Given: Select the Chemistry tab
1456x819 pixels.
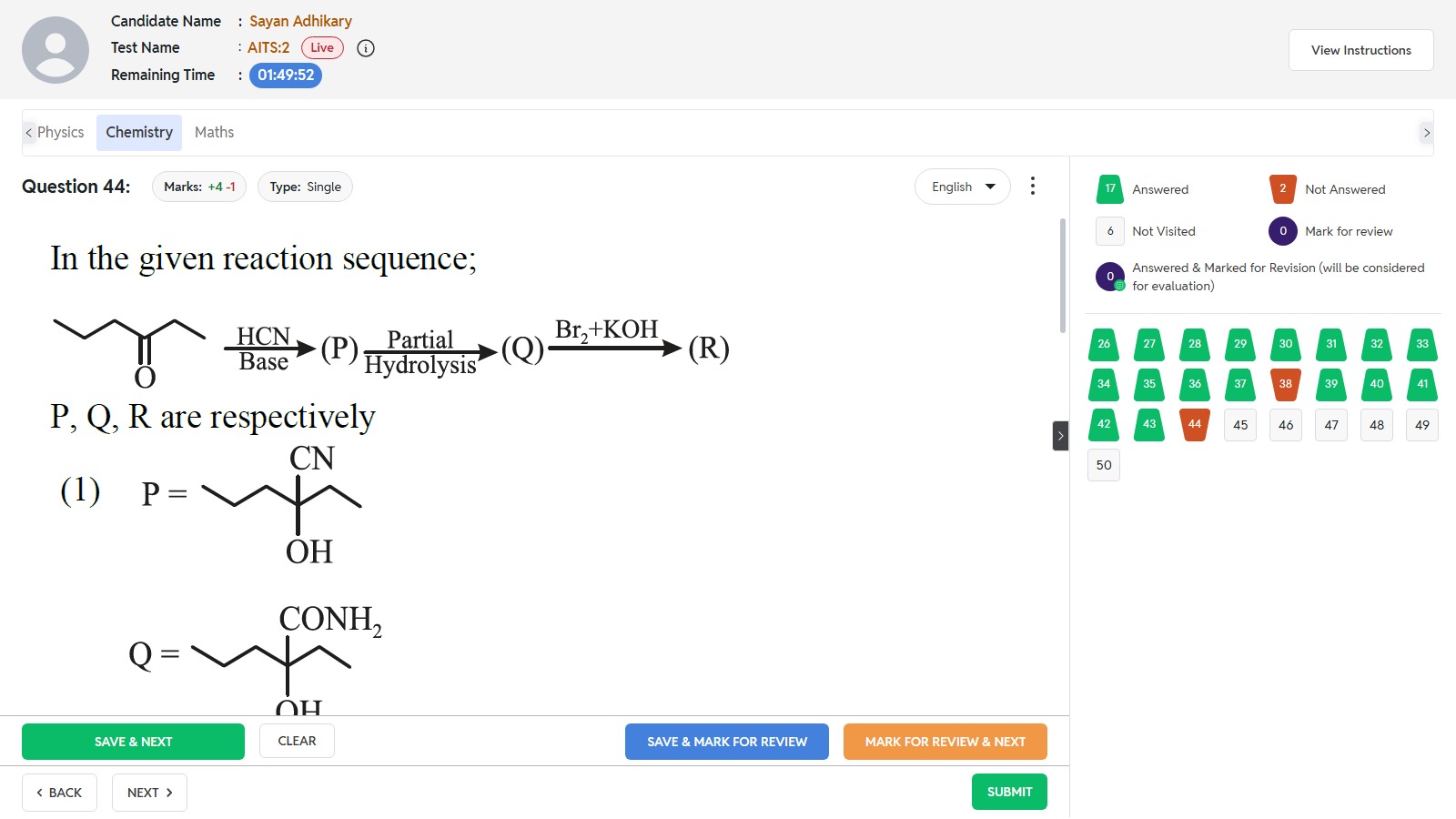Looking at the screenshot, I should pos(139,133).
